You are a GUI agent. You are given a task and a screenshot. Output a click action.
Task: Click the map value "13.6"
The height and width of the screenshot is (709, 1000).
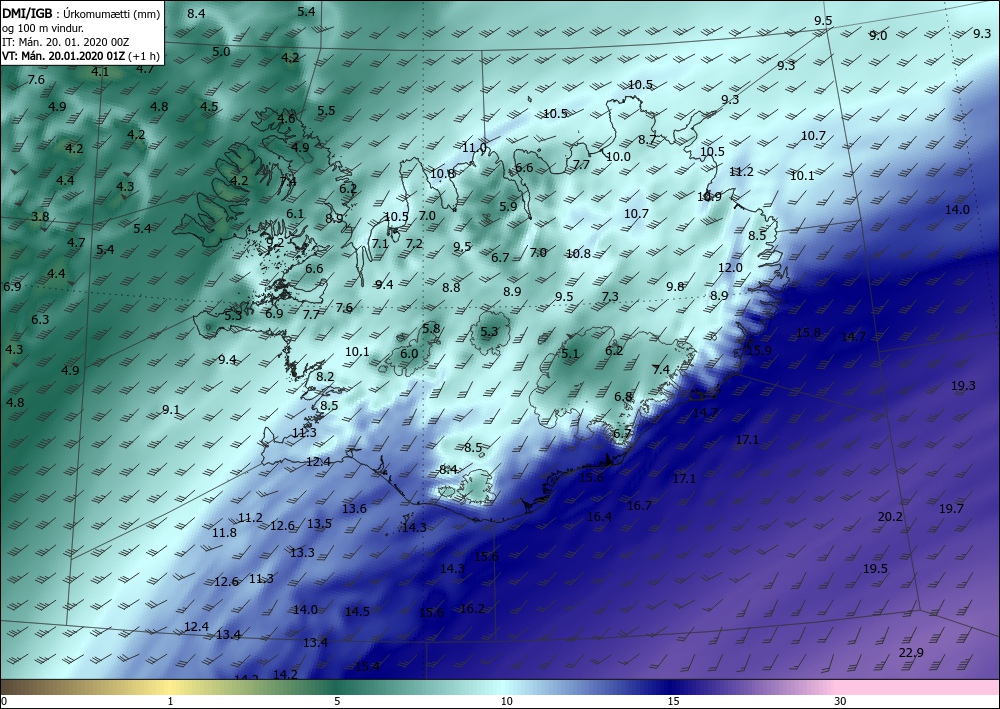(x=354, y=508)
